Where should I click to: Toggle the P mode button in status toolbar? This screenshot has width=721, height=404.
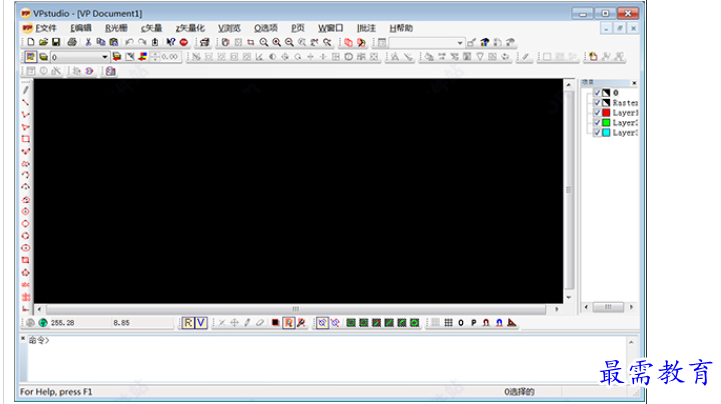tap(474, 323)
